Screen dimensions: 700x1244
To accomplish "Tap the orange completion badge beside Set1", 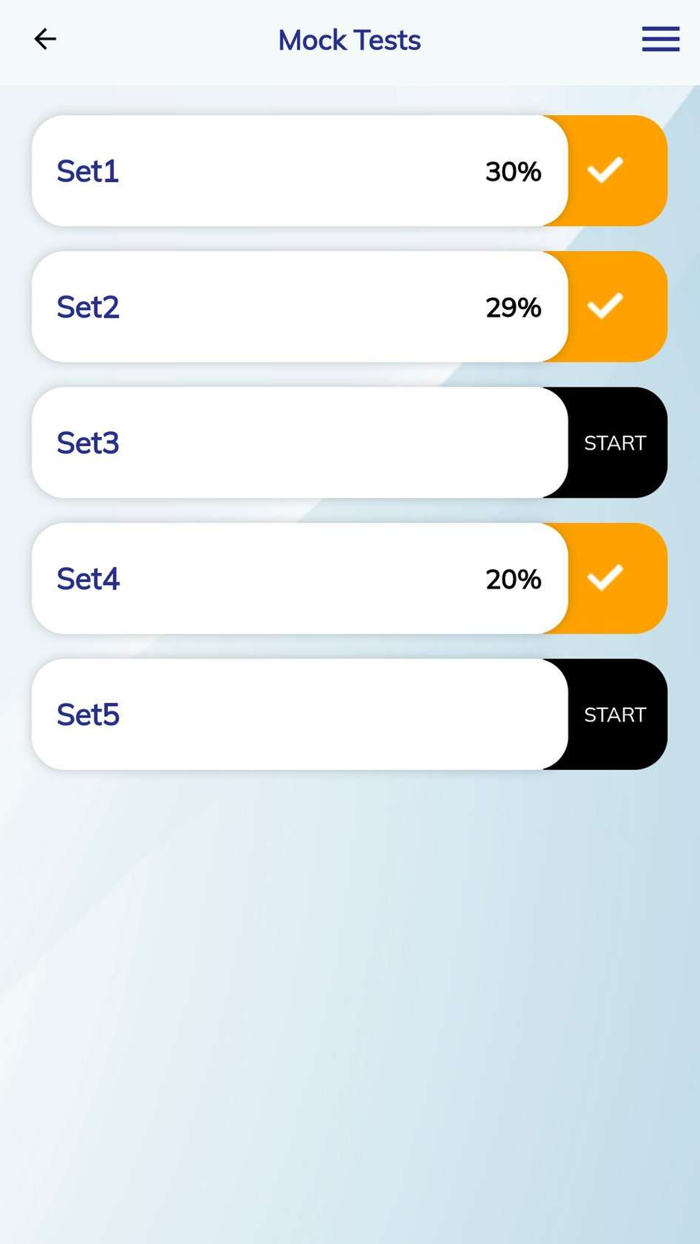I will coord(605,170).
